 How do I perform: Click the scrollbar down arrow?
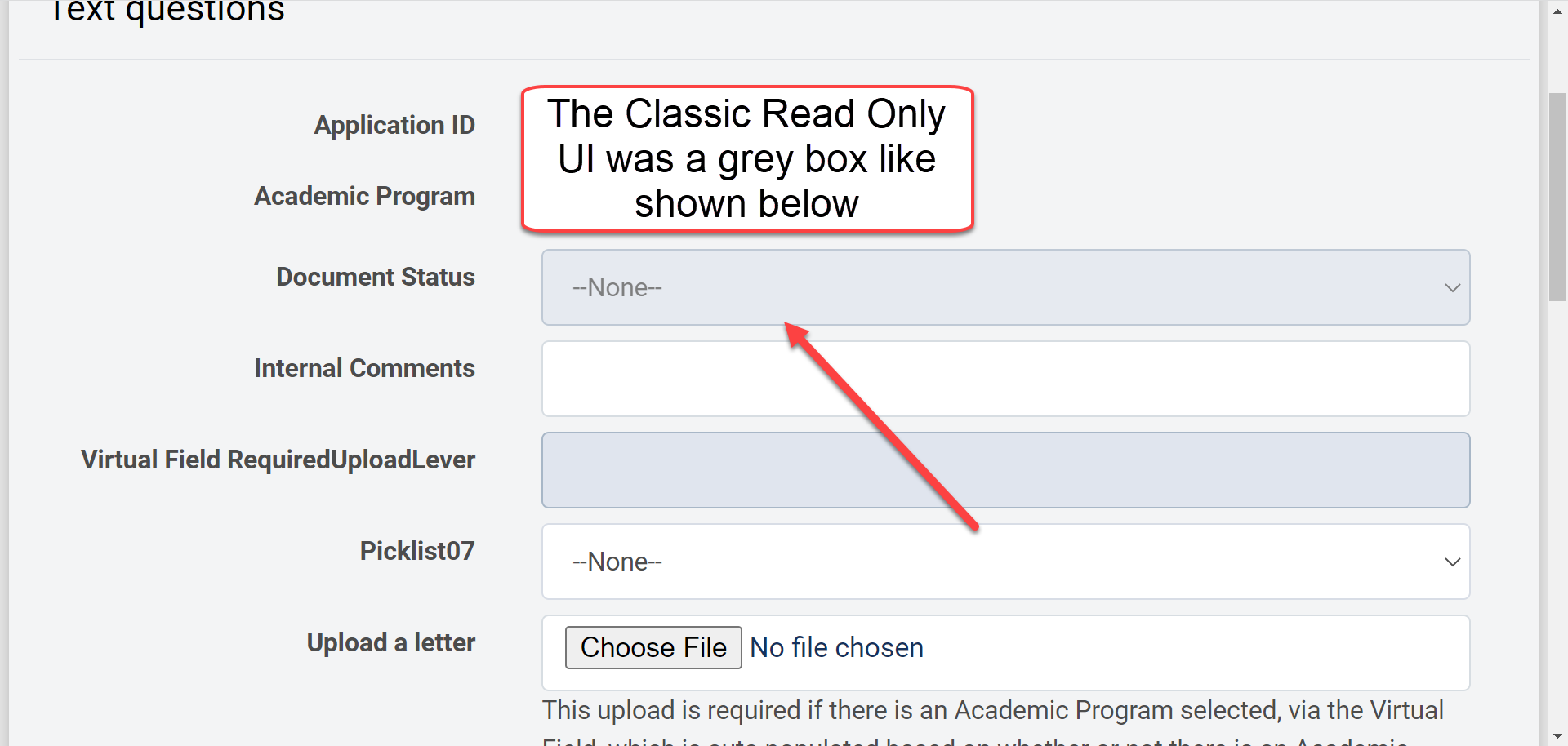(x=1557, y=736)
